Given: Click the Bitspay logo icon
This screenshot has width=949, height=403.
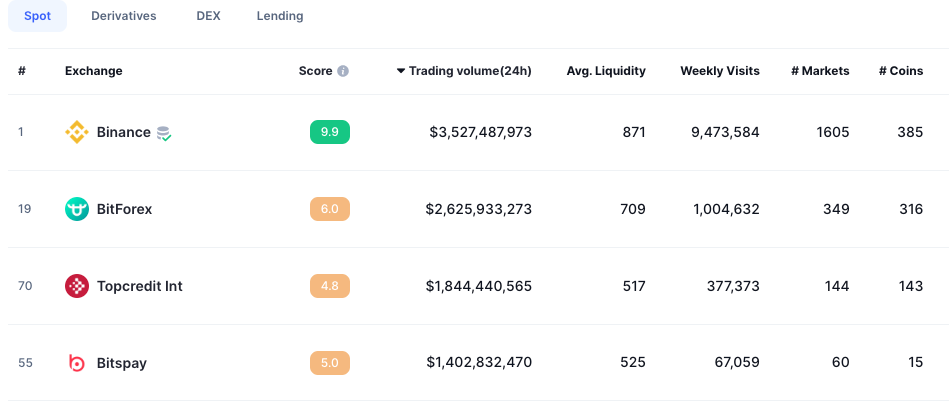Looking at the screenshot, I should point(77,363).
